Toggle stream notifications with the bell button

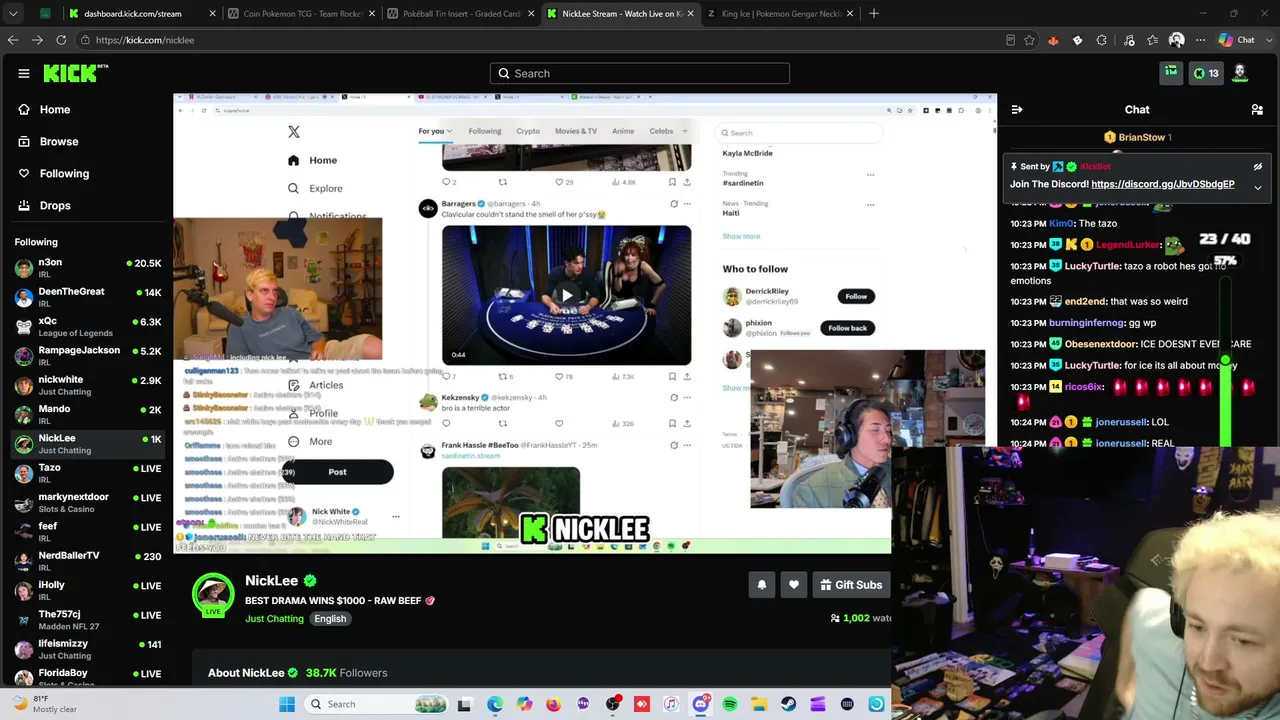pyautogui.click(x=762, y=585)
